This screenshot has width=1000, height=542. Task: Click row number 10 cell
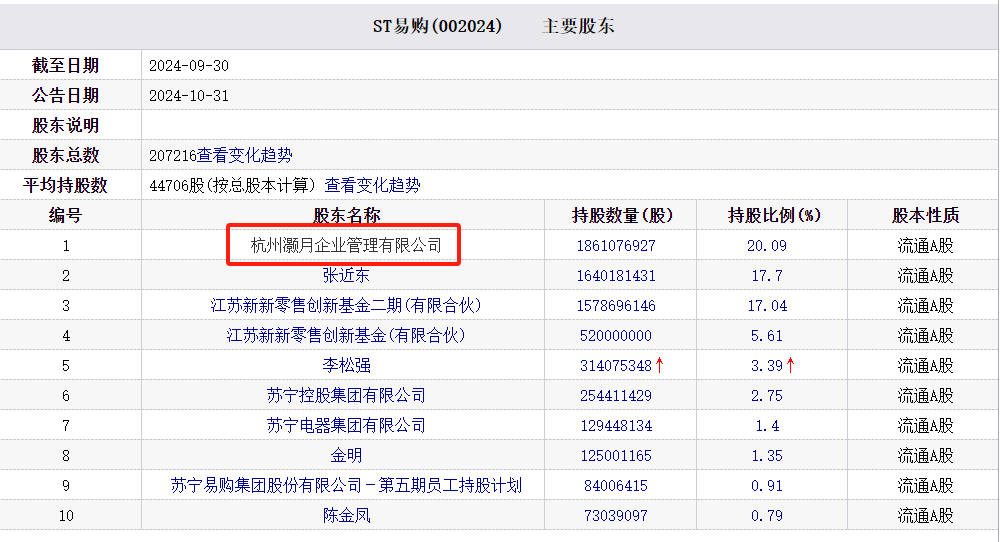[x=66, y=515]
